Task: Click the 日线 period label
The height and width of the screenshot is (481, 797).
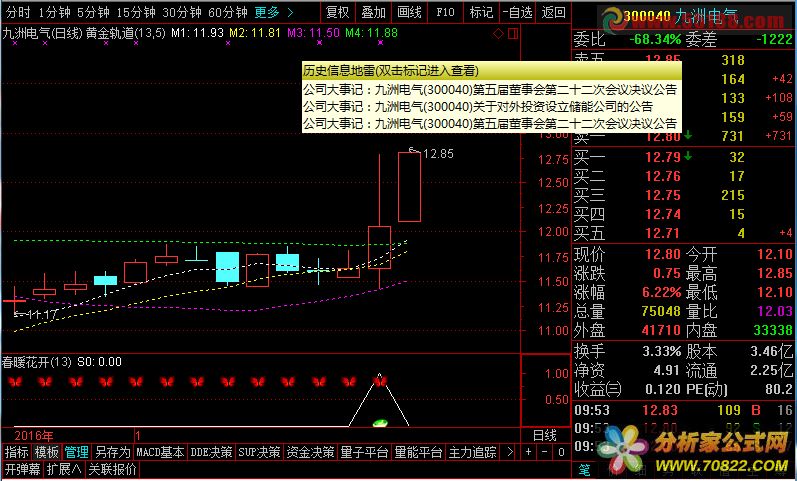Action: 544,435
